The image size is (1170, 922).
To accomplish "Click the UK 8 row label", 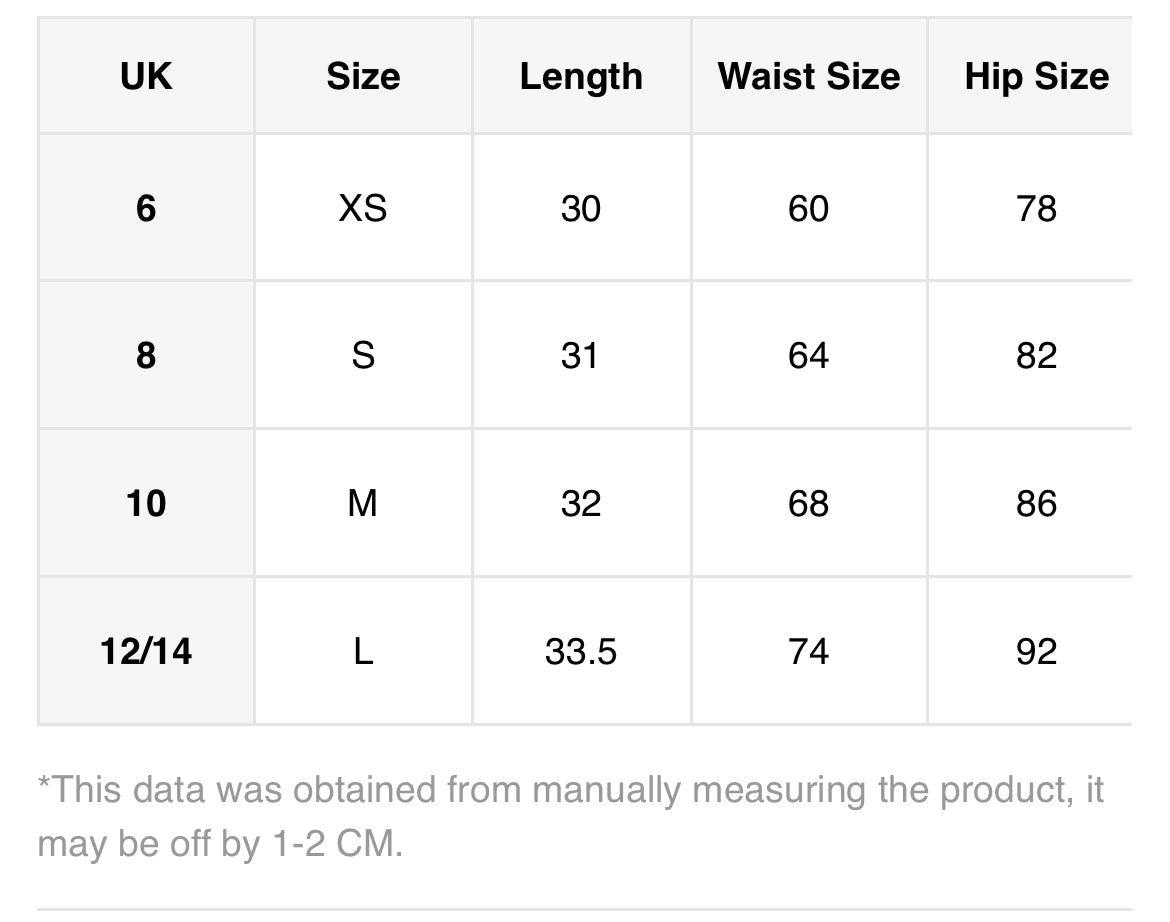I will pos(146,355).
